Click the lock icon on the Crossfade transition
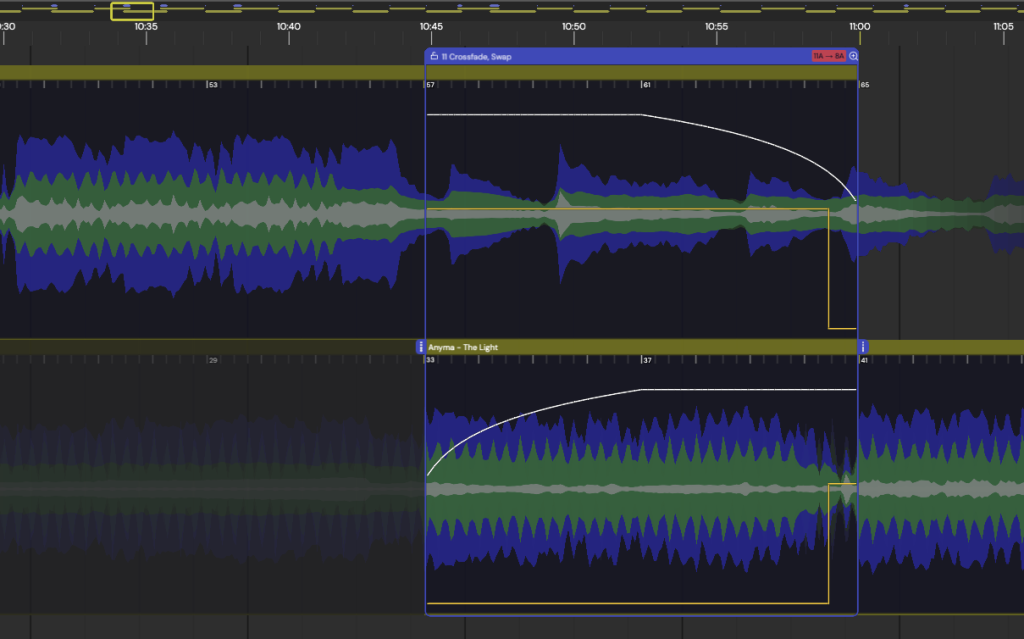This screenshot has height=639, width=1024. [434, 57]
